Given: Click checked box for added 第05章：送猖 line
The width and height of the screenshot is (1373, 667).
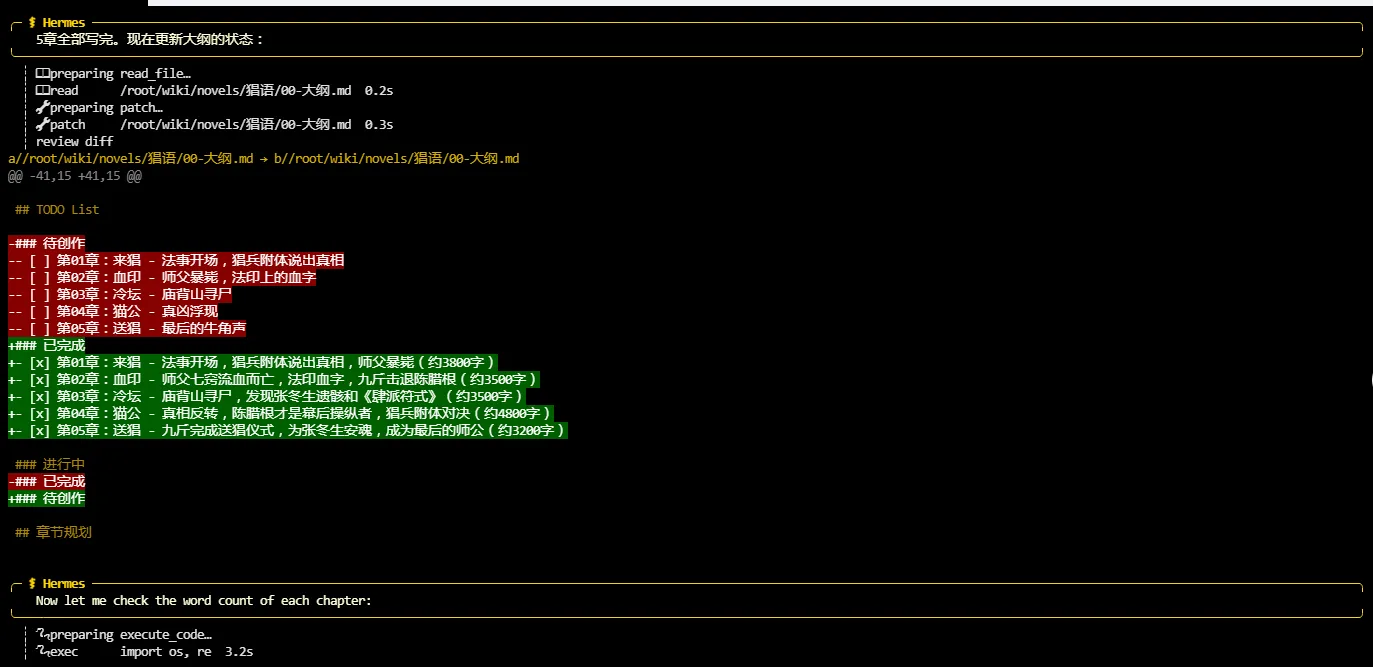Looking at the screenshot, I should point(39,430).
